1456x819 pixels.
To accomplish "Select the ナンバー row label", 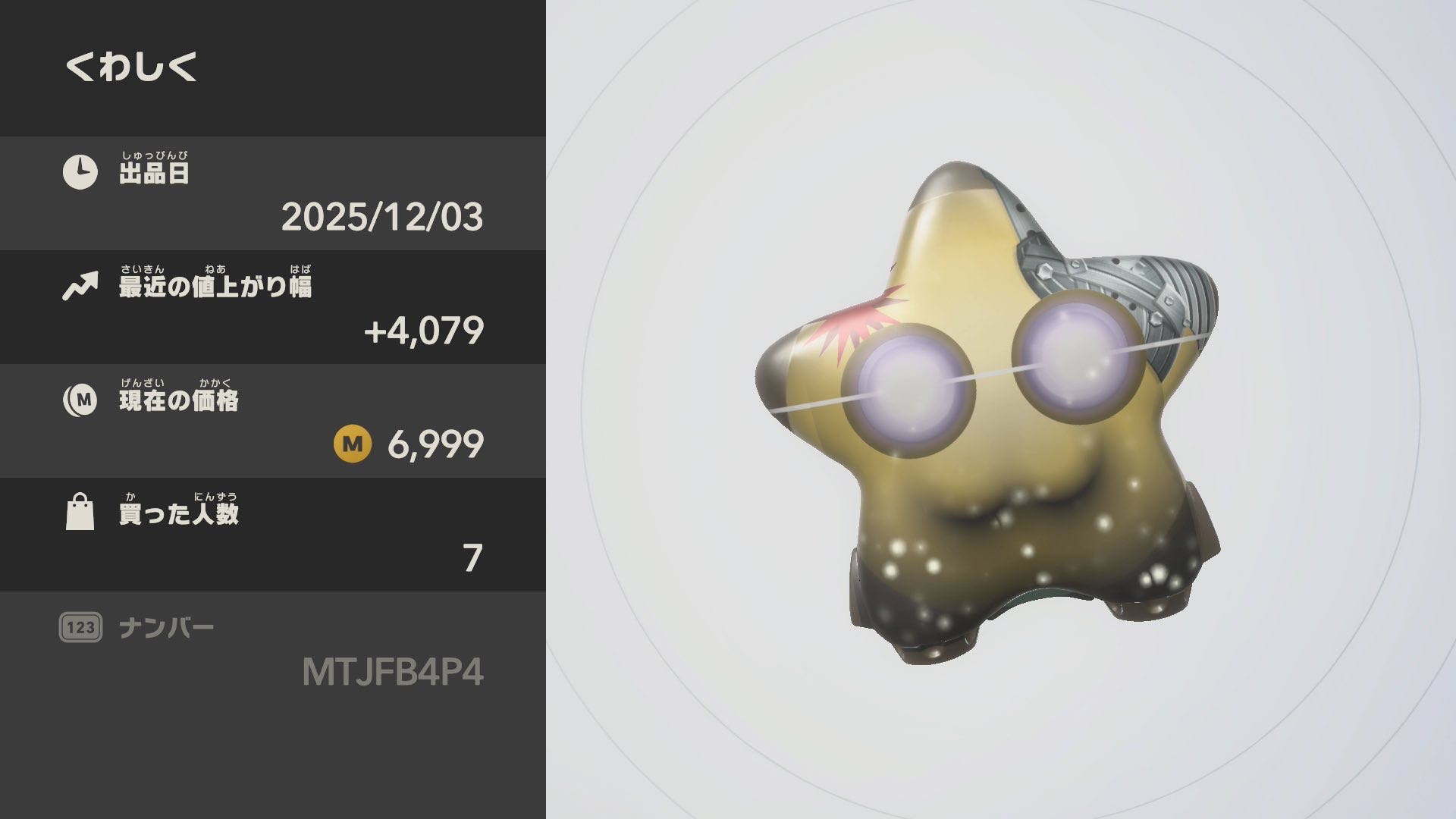I will coord(166,628).
